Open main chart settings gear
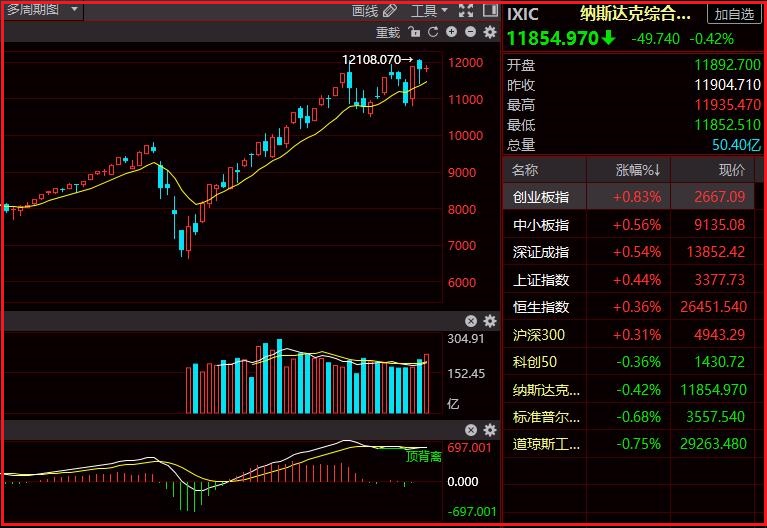This screenshot has height=528, width=767. pyautogui.click(x=490, y=32)
